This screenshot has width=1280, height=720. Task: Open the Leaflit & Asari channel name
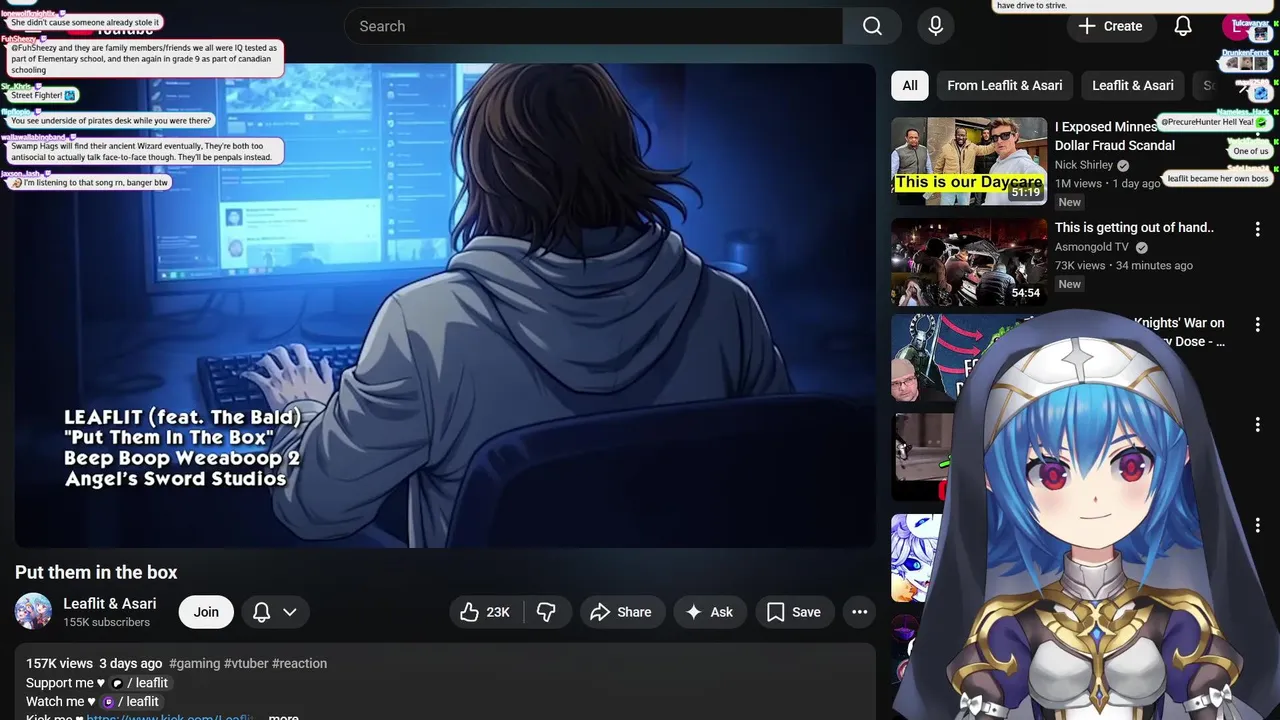[x=110, y=603]
